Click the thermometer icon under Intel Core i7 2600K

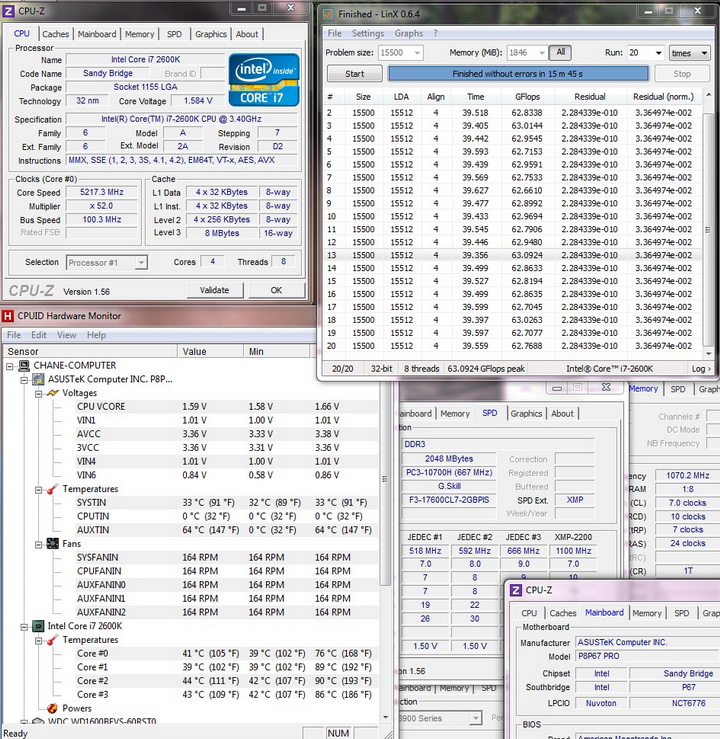[52, 640]
